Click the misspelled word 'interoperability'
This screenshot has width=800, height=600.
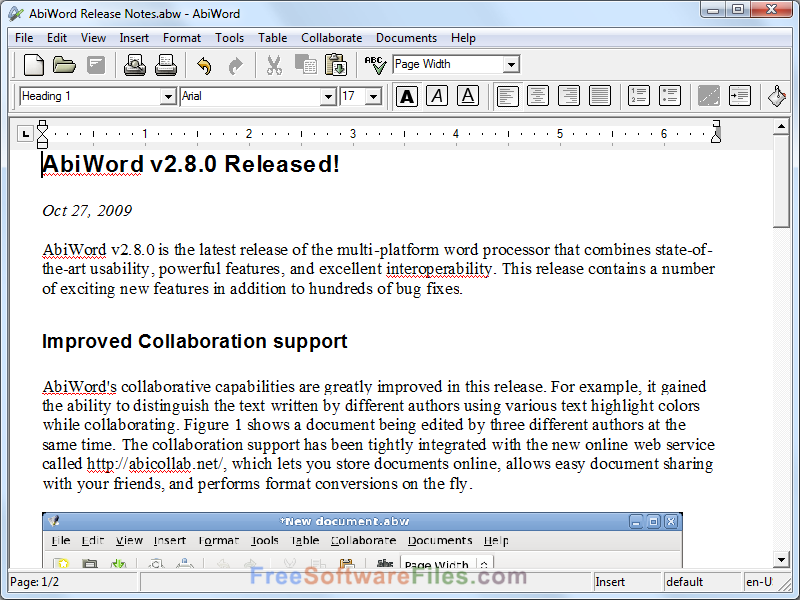[439, 269]
